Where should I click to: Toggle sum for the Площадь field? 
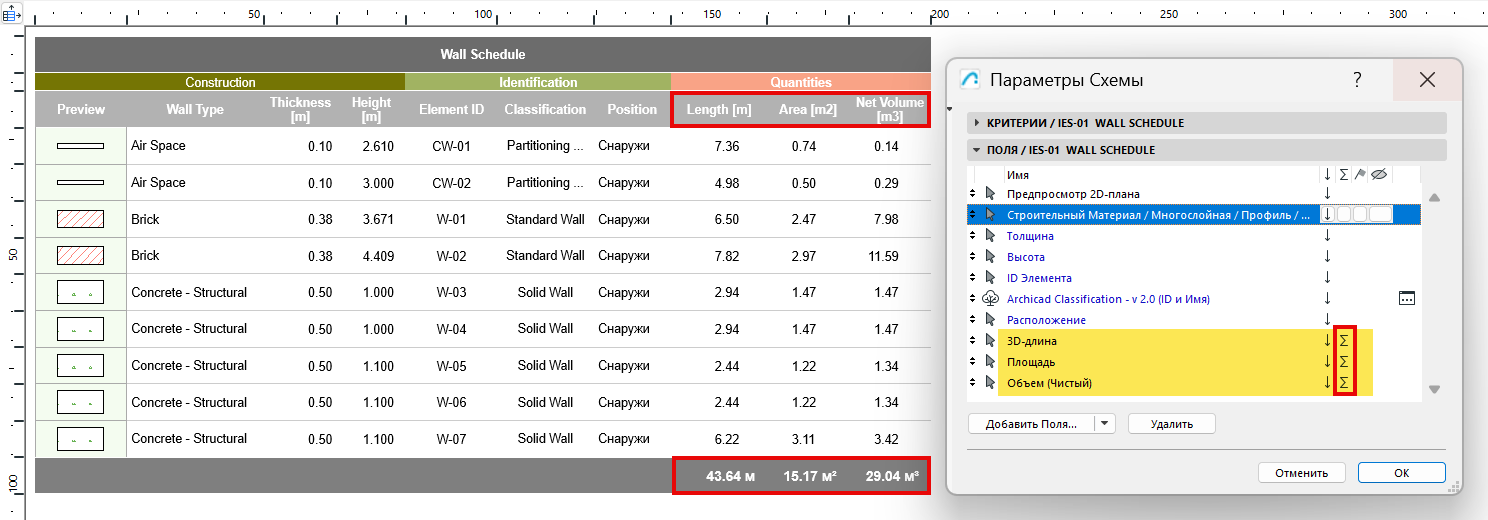click(x=1345, y=362)
